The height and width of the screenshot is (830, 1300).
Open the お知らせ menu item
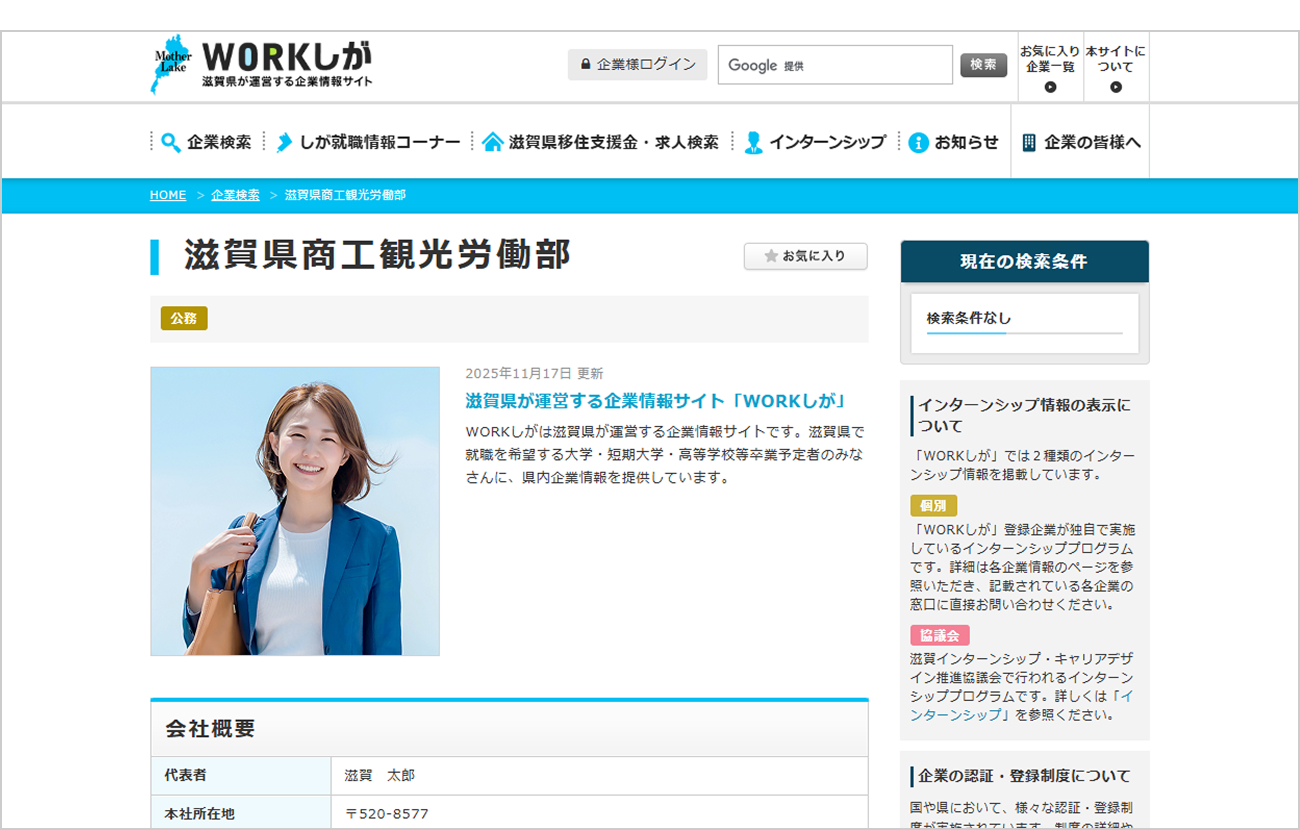tap(966, 142)
